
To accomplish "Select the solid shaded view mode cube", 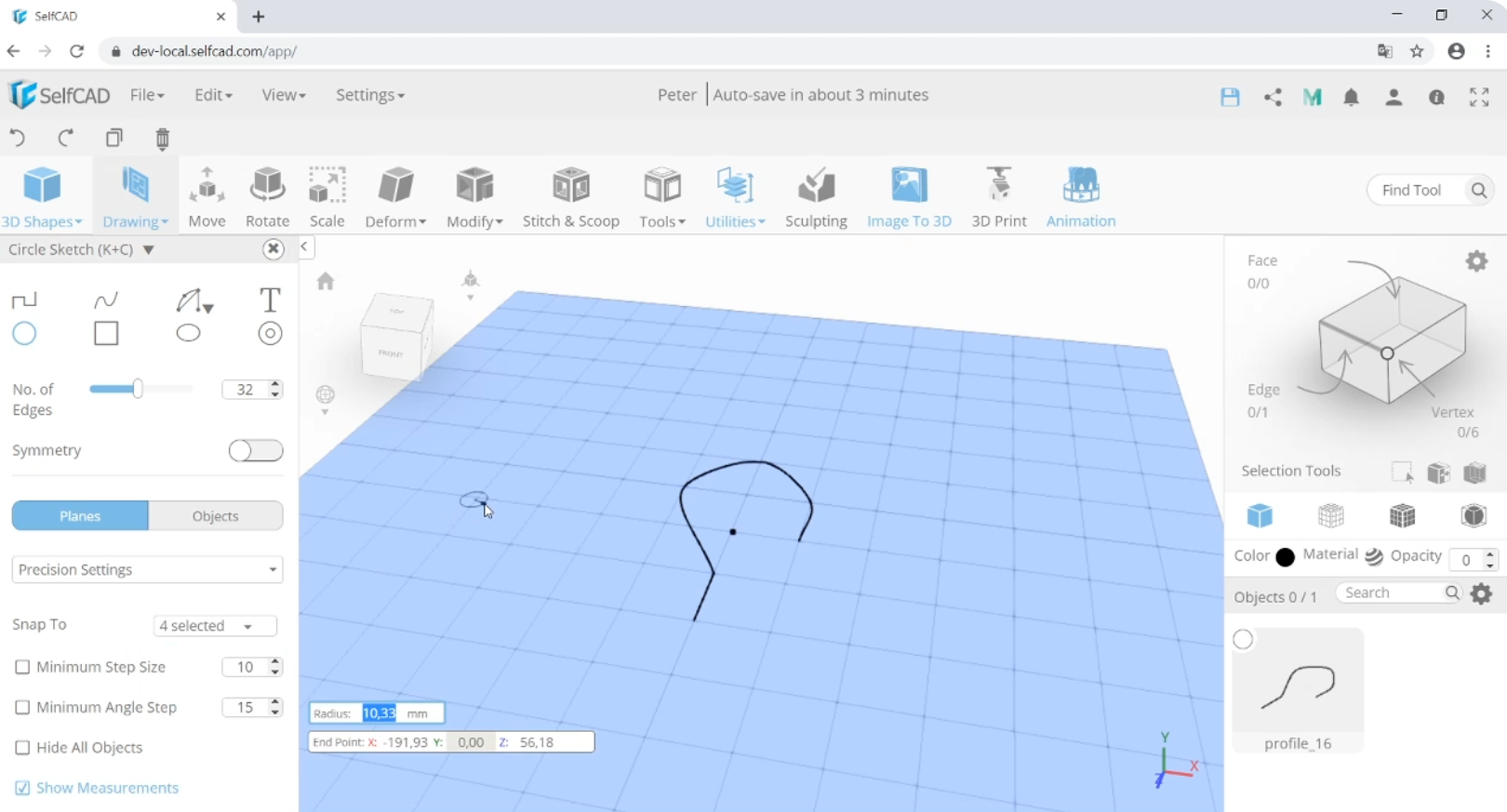I will (1260, 515).
